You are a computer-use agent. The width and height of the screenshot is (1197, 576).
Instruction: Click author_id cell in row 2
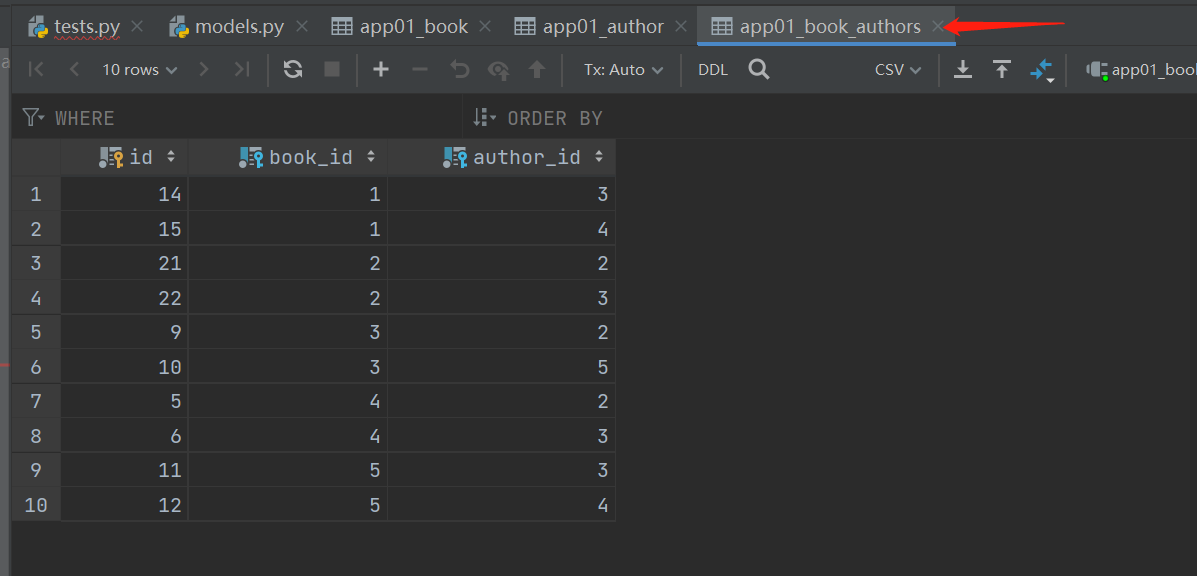tap(502, 229)
